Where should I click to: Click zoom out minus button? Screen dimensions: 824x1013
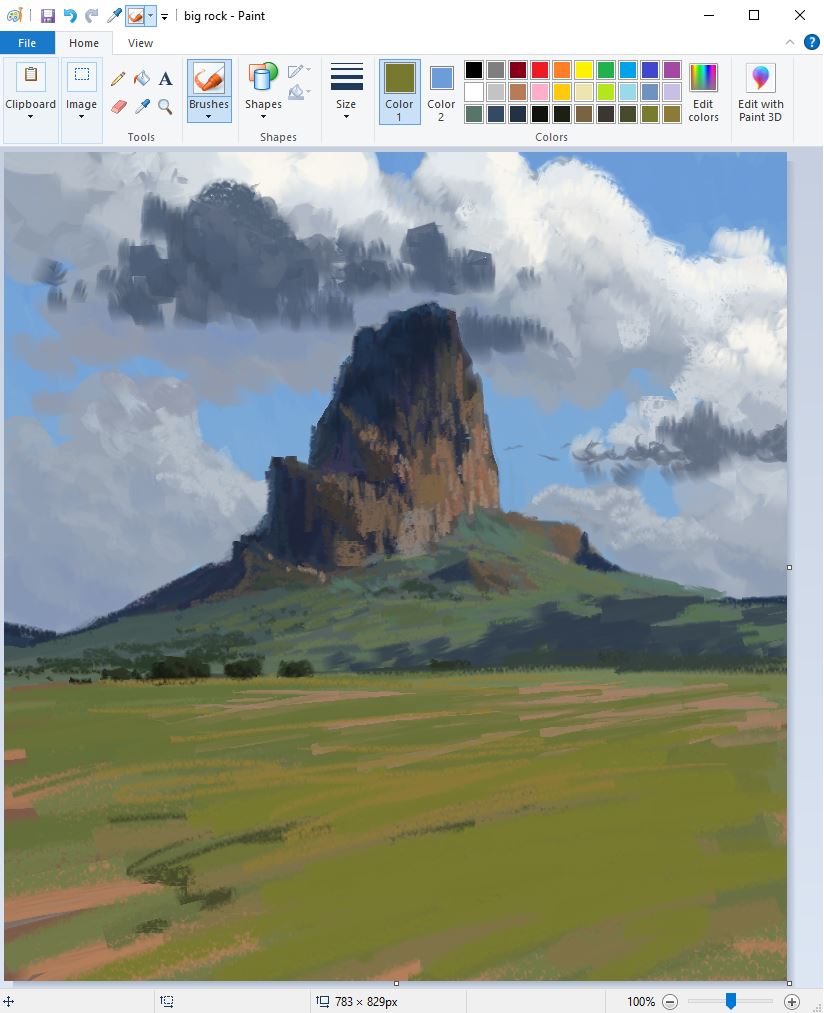[x=671, y=1002]
